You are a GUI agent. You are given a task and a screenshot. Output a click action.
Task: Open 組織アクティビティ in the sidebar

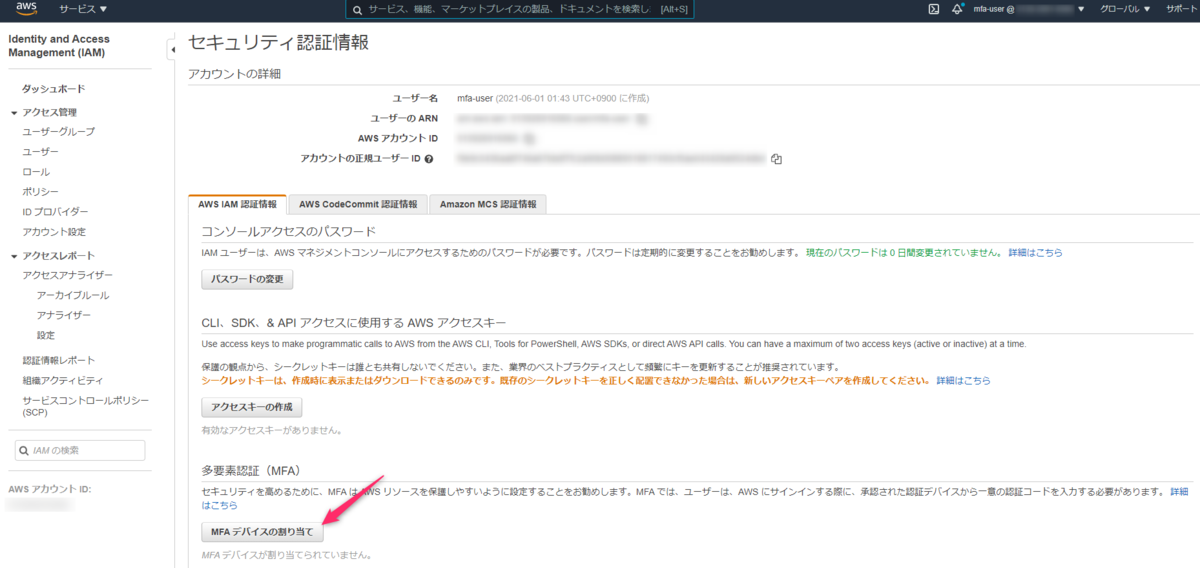[63, 380]
